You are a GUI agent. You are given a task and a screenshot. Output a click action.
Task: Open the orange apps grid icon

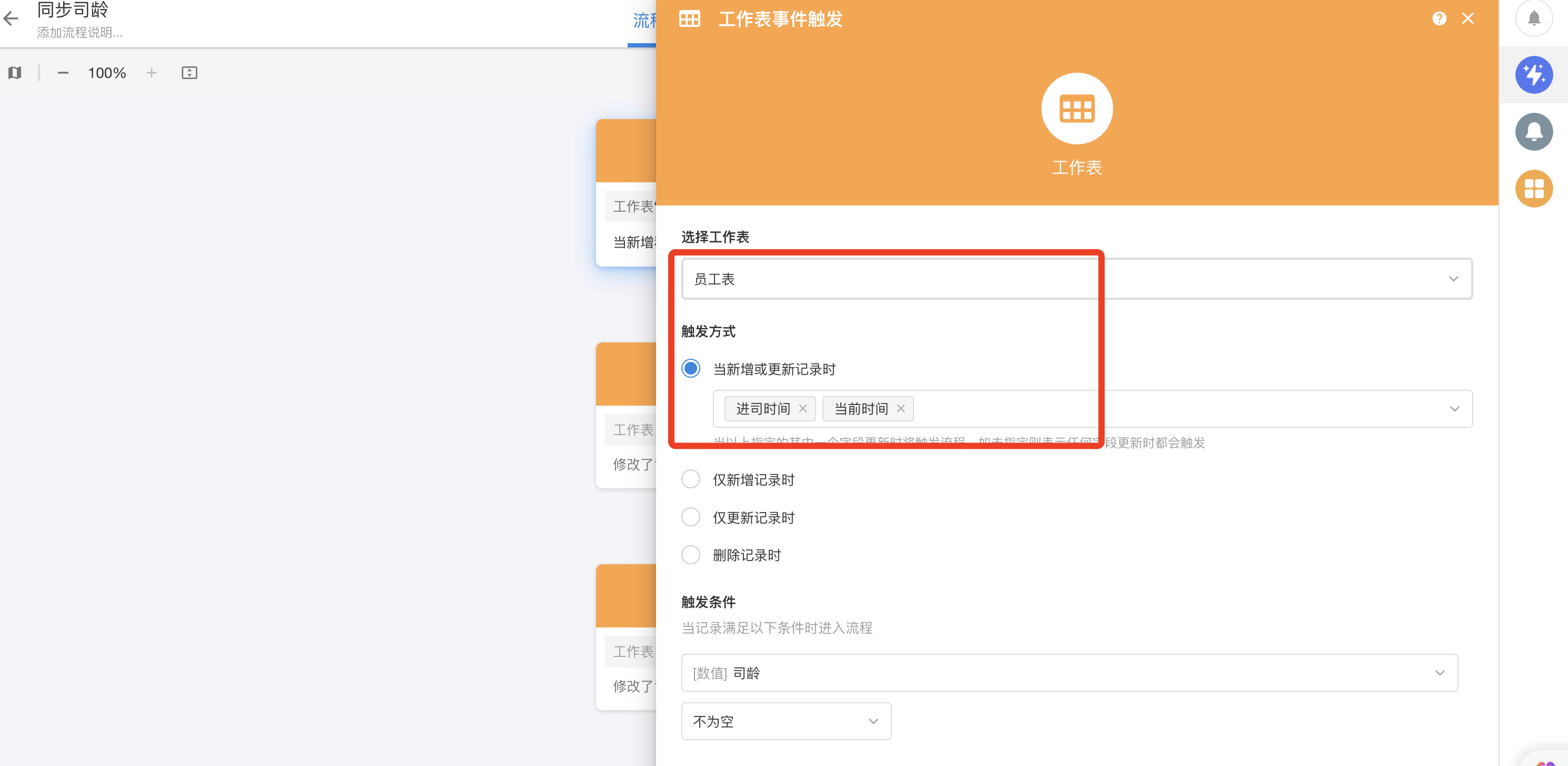[x=1533, y=188]
